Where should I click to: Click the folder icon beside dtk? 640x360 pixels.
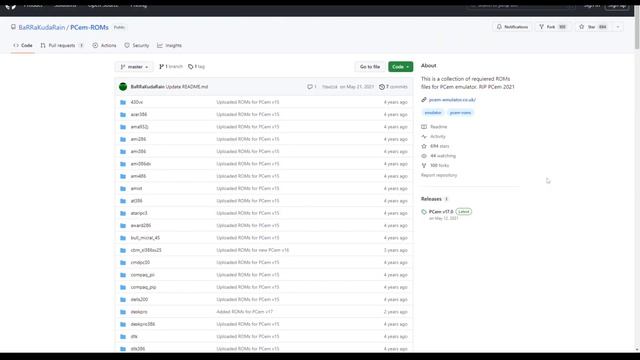click(x=123, y=337)
